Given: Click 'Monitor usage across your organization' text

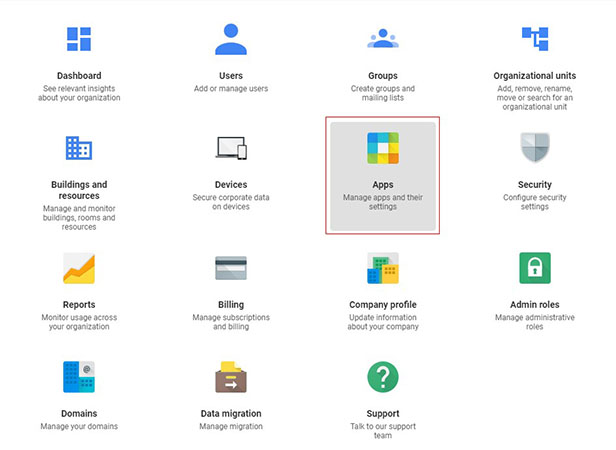Looking at the screenshot, I should click(79, 322).
